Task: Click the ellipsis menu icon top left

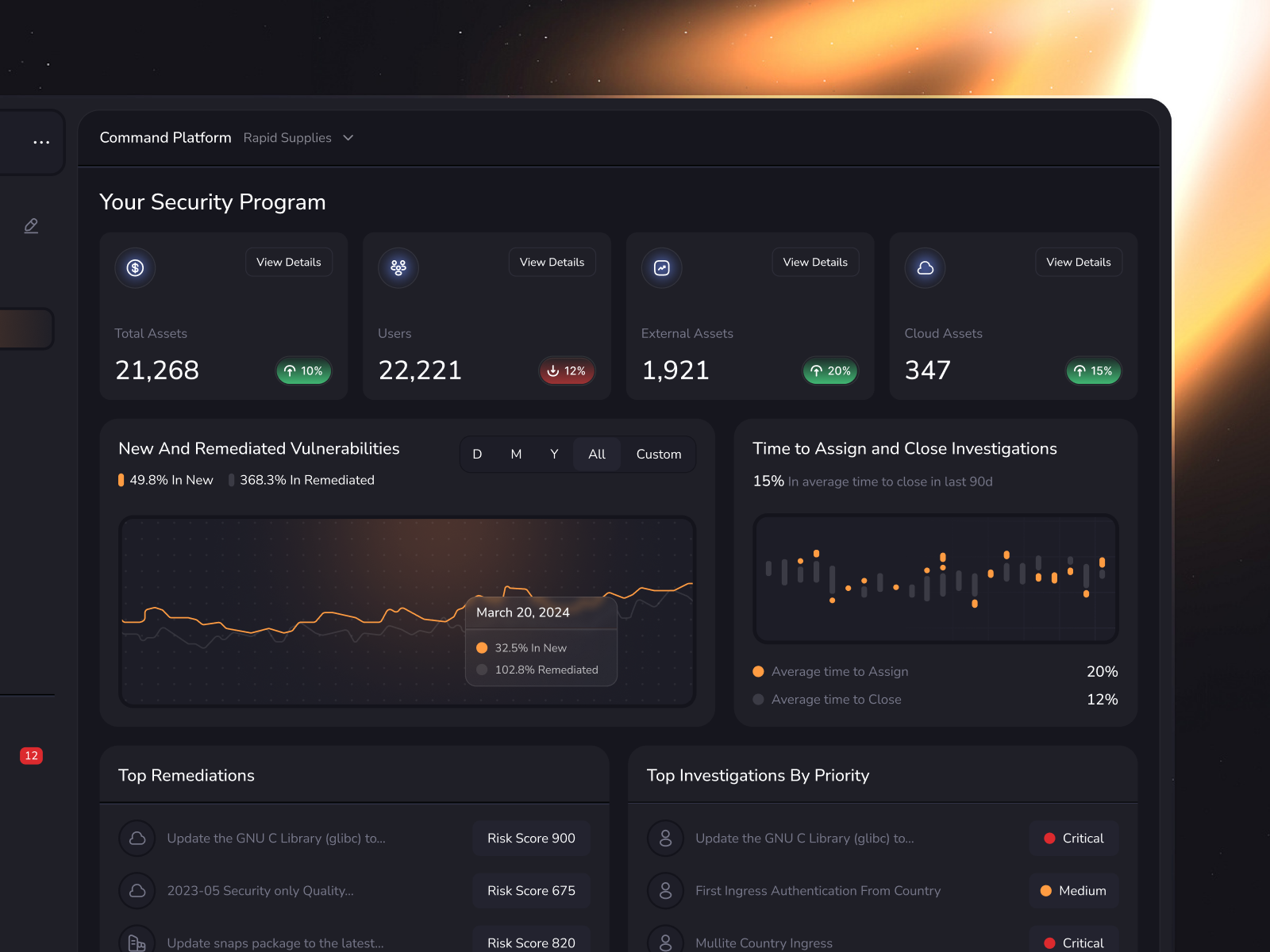Action: pyautogui.click(x=40, y=141)
